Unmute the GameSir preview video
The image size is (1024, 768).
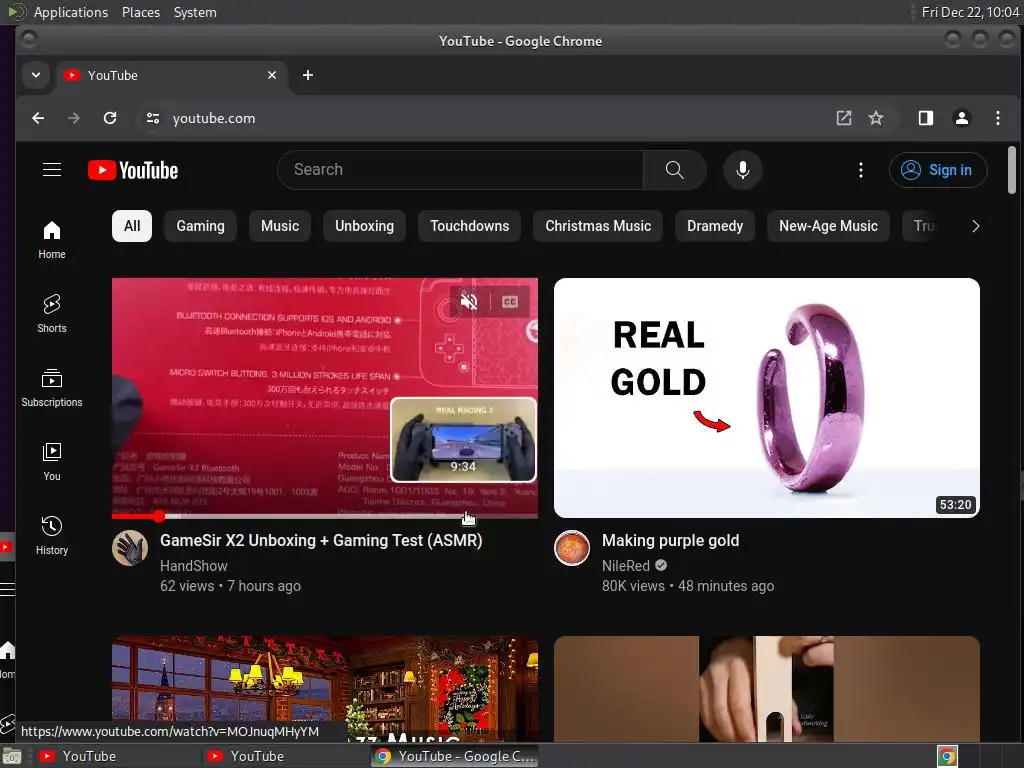[468, 302]
